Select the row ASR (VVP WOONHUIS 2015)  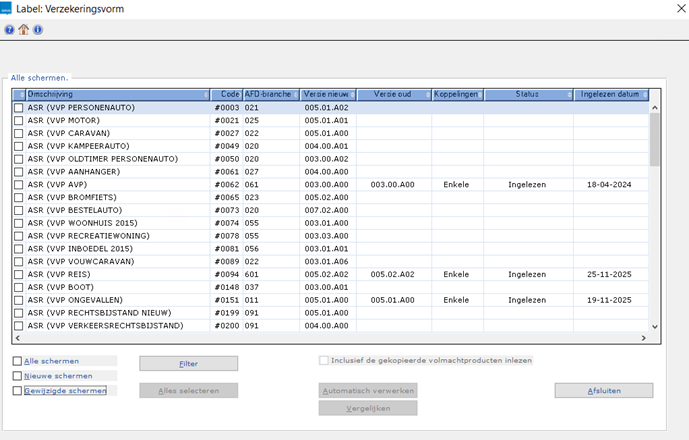tap(331, 223)
